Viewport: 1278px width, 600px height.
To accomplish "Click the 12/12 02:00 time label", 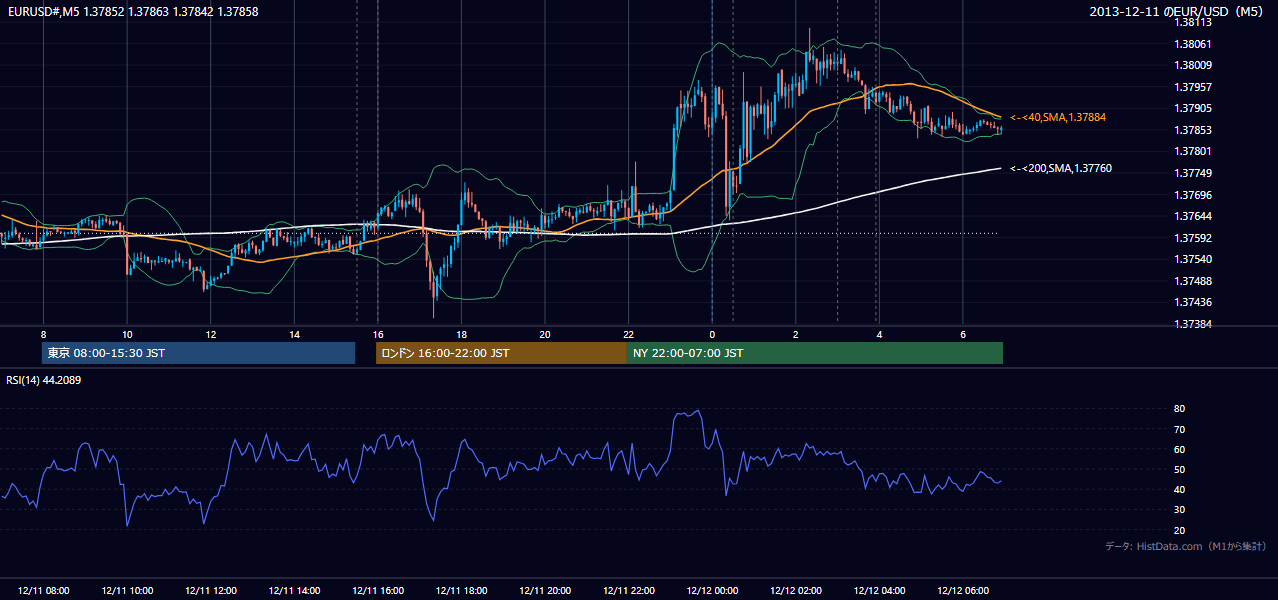I will pos(796,591).
